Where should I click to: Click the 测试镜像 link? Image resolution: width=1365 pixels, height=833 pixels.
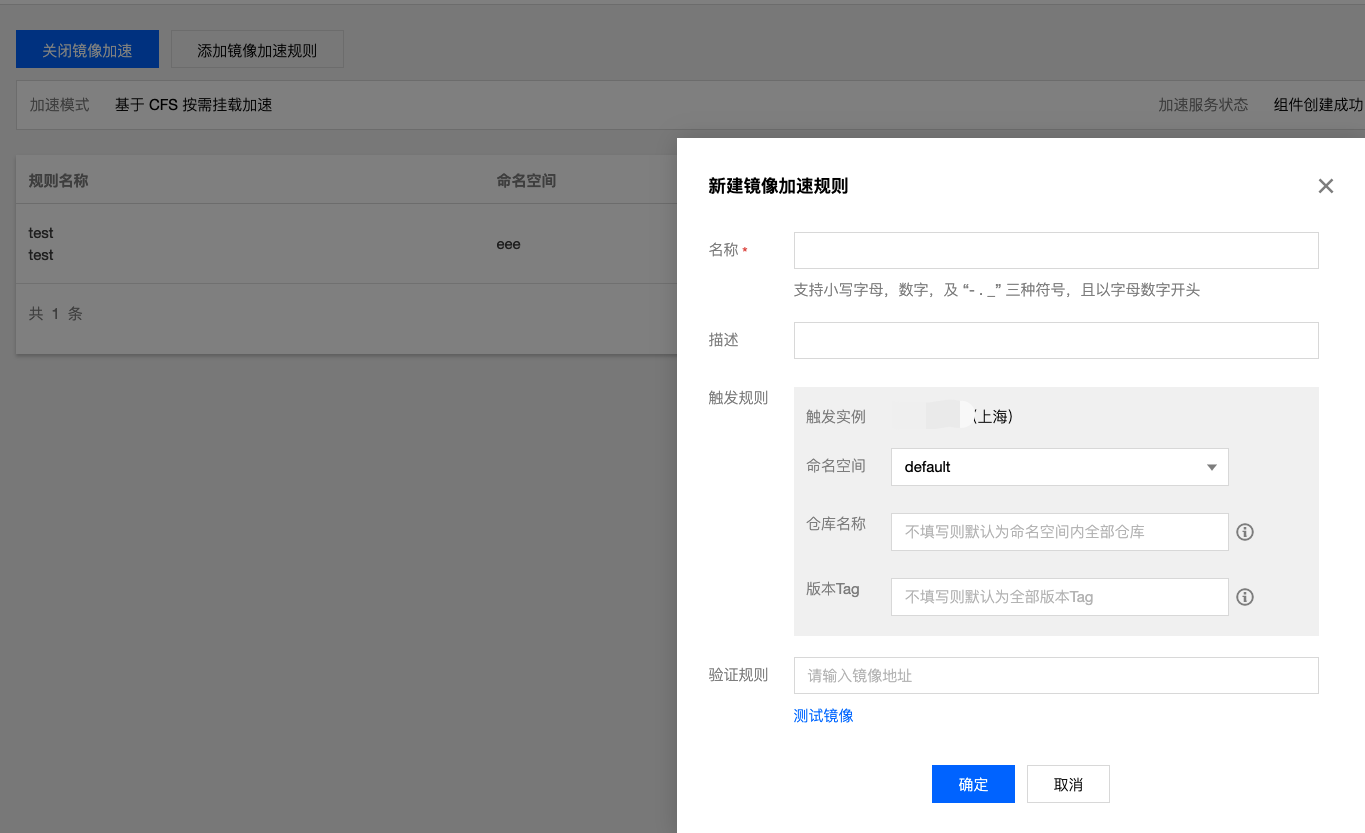(x=823, y=716)
